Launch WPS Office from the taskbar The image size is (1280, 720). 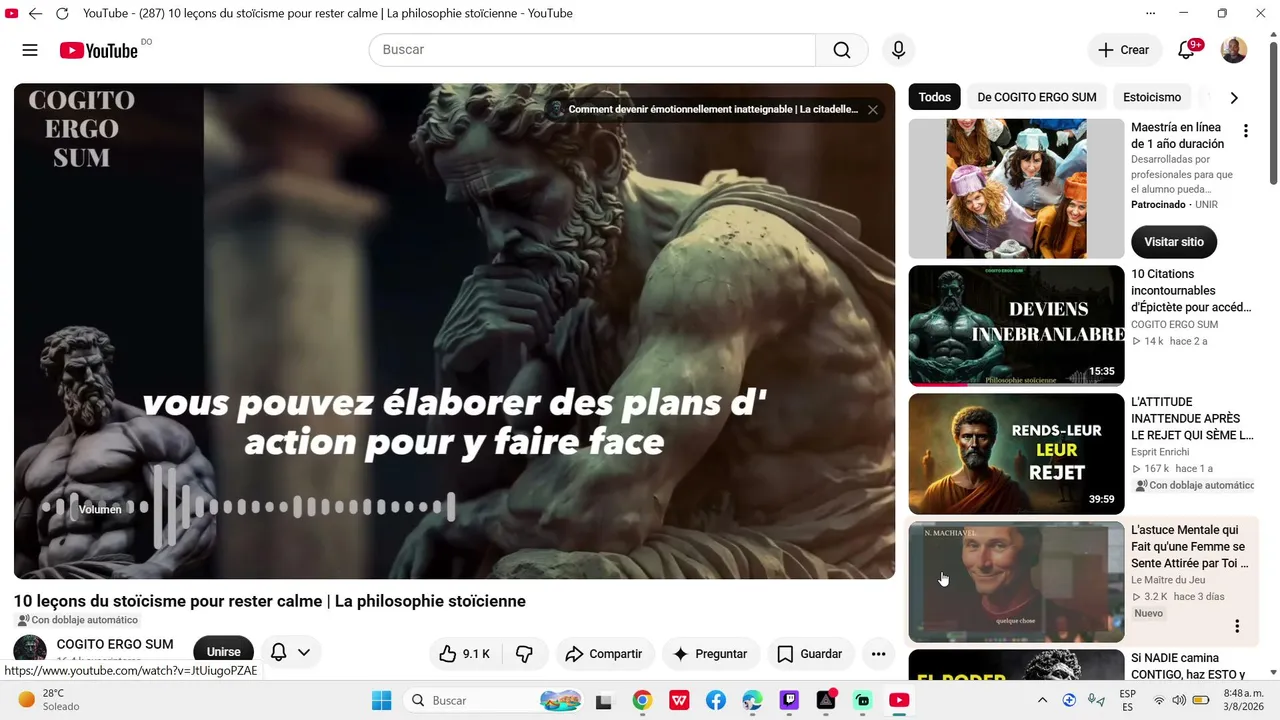[x=679, y=700]
